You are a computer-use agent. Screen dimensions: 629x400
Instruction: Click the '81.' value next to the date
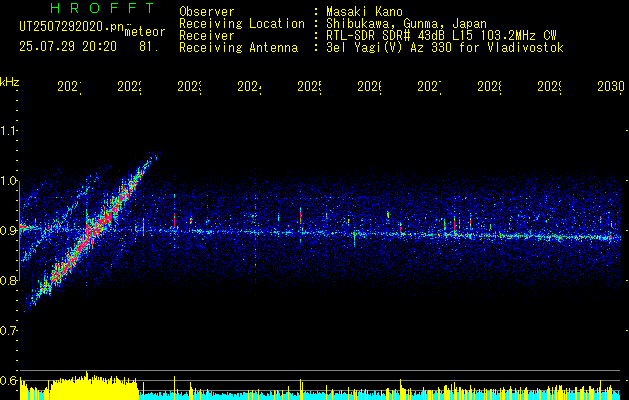click(149, 47)
